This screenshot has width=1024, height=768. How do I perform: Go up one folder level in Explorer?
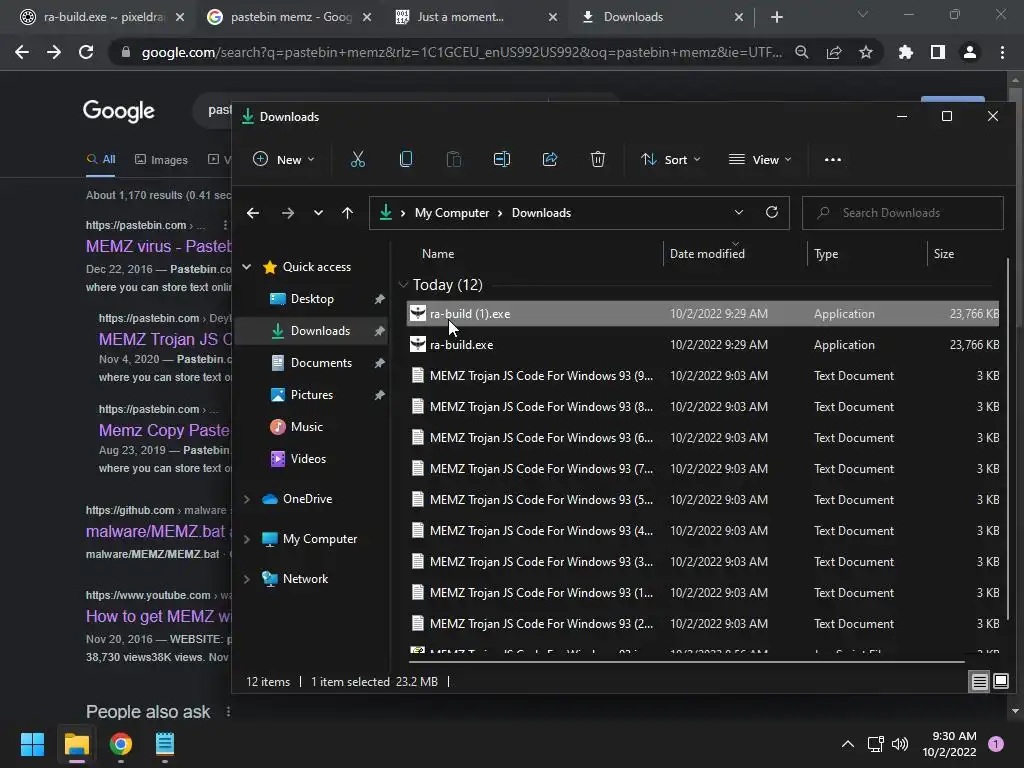pyautogui.click(x=347, y=213)
